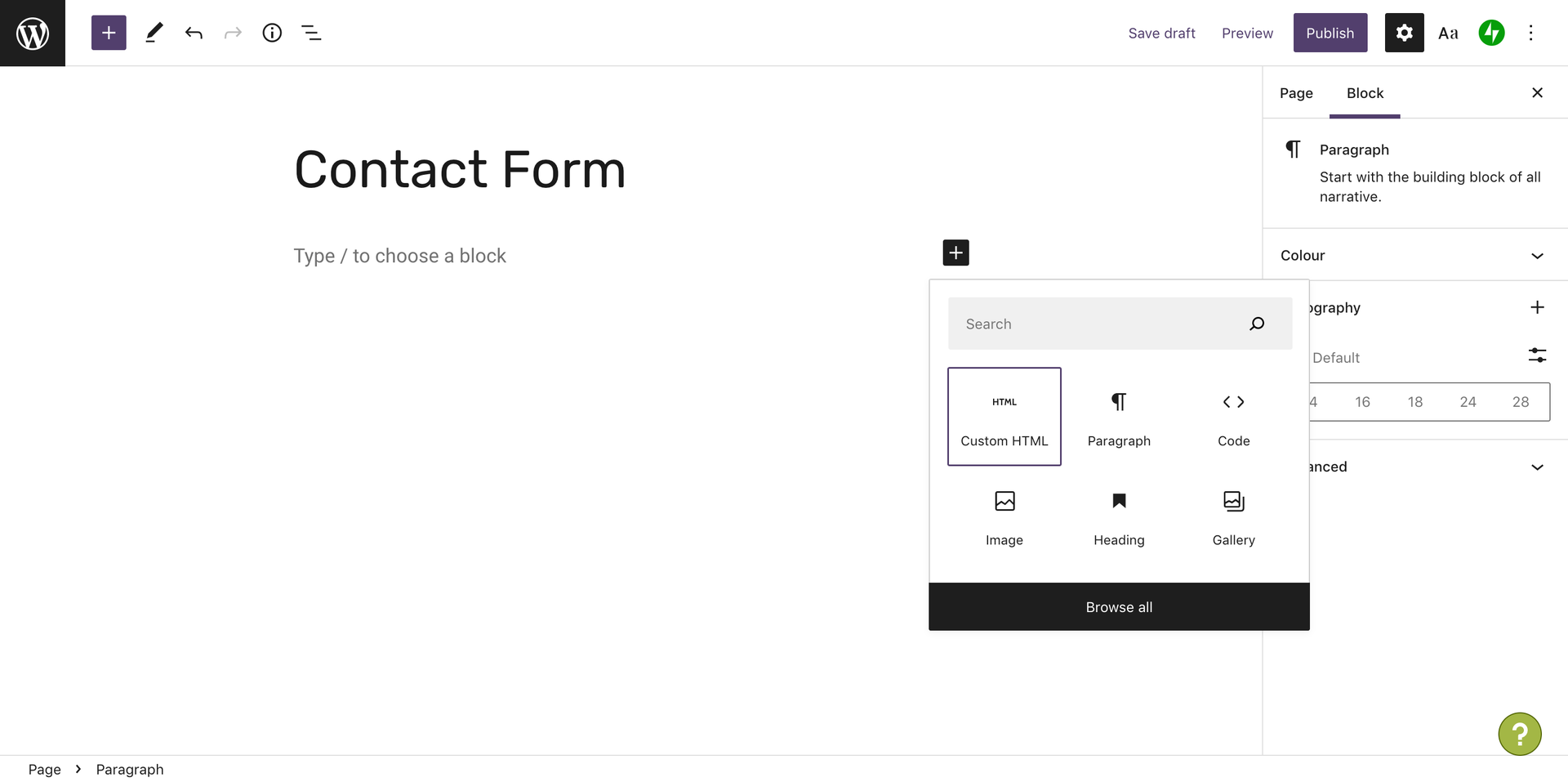Open the purple block inserter plus button
This screenshot has height=782, width=1568.
[109, 33]
